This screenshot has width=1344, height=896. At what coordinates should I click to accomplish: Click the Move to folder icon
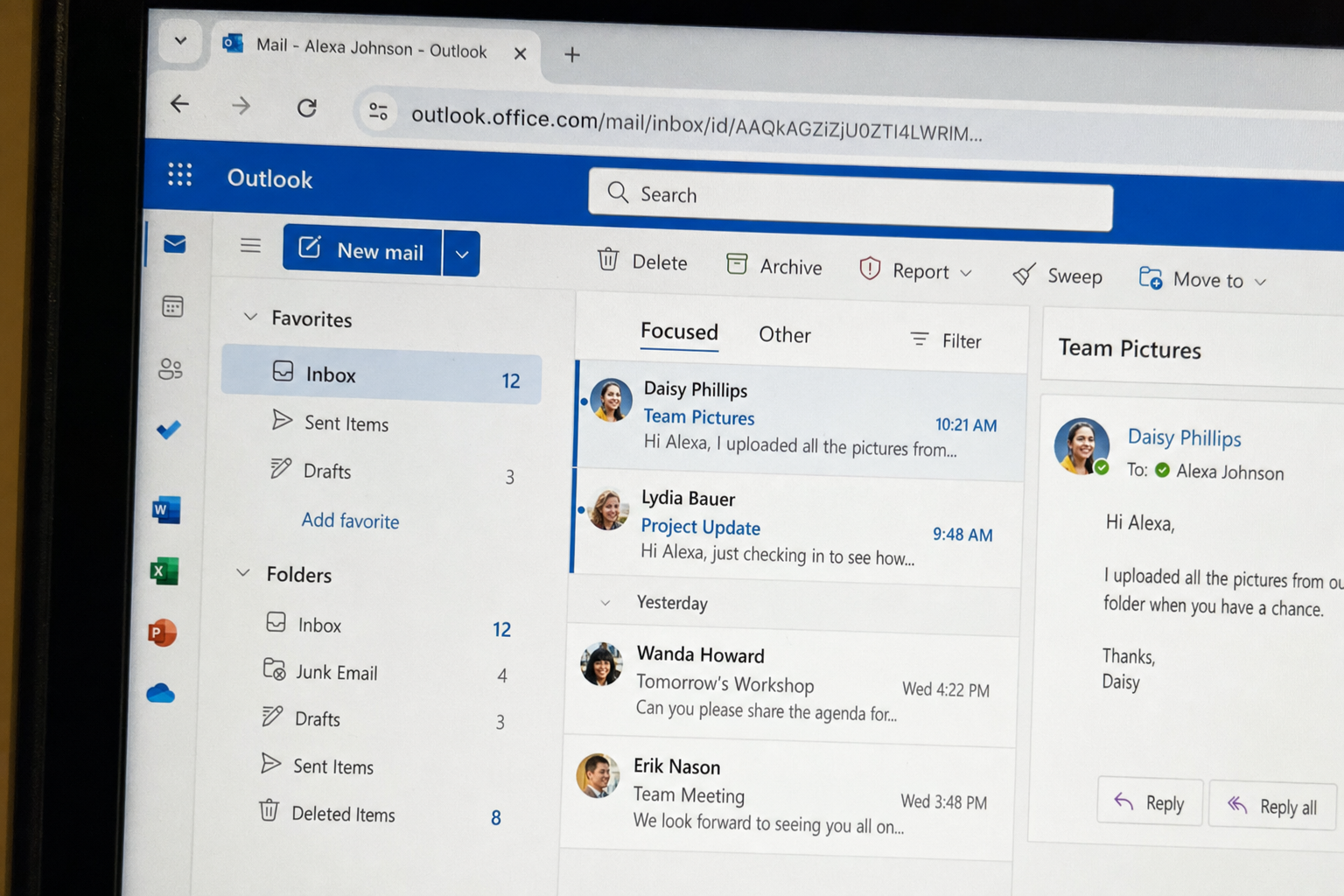click(x=1150, y=277)
